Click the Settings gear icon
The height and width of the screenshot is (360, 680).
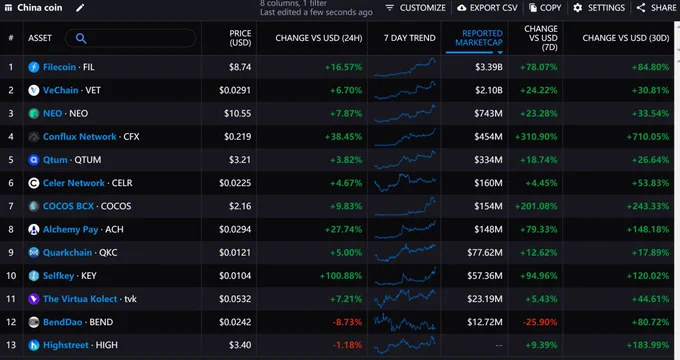(x=578, y=8)
